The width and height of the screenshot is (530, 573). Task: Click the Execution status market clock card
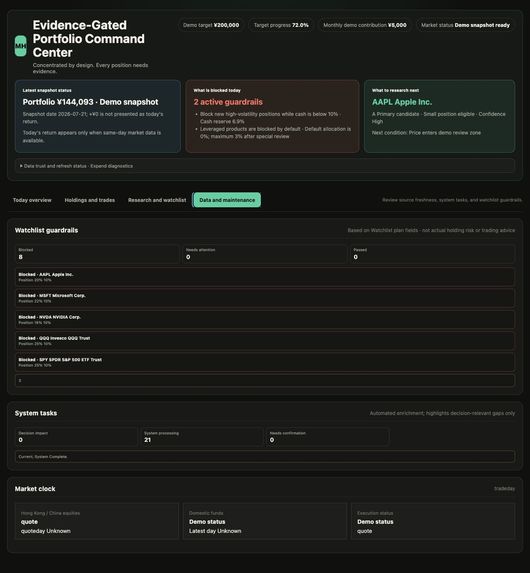tap(433, 521)
